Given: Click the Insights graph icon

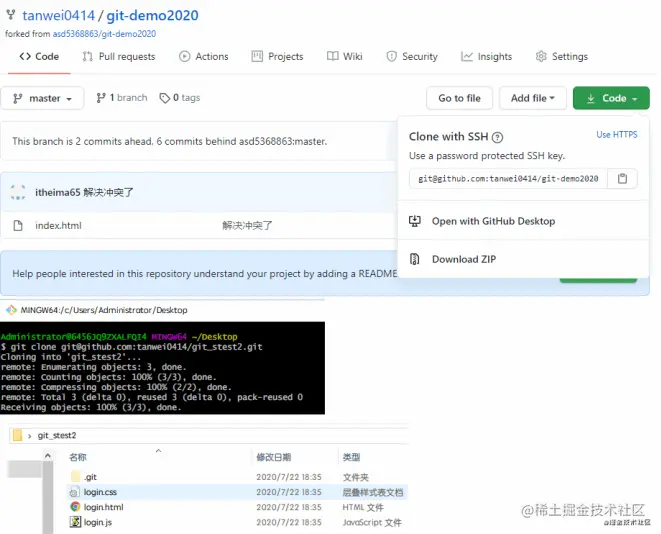Looking at the screenshot, I should 467,56.
